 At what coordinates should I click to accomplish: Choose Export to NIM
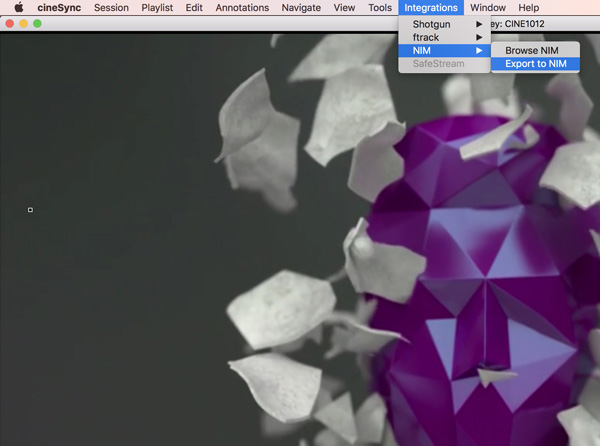pyautogui.click(x=535, y=64)
